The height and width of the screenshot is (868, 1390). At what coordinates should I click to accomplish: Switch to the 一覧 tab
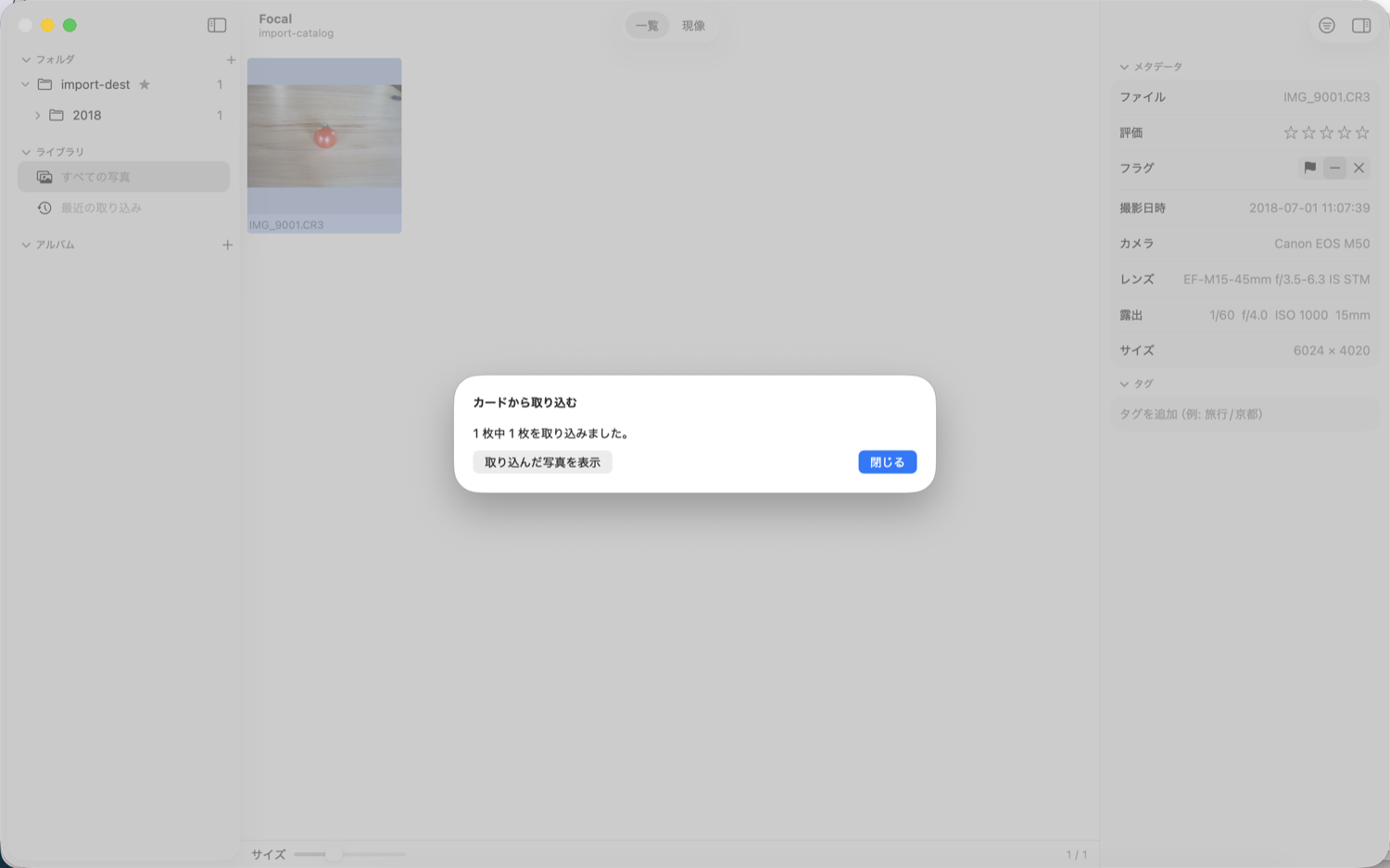click(x=647, y=26)
